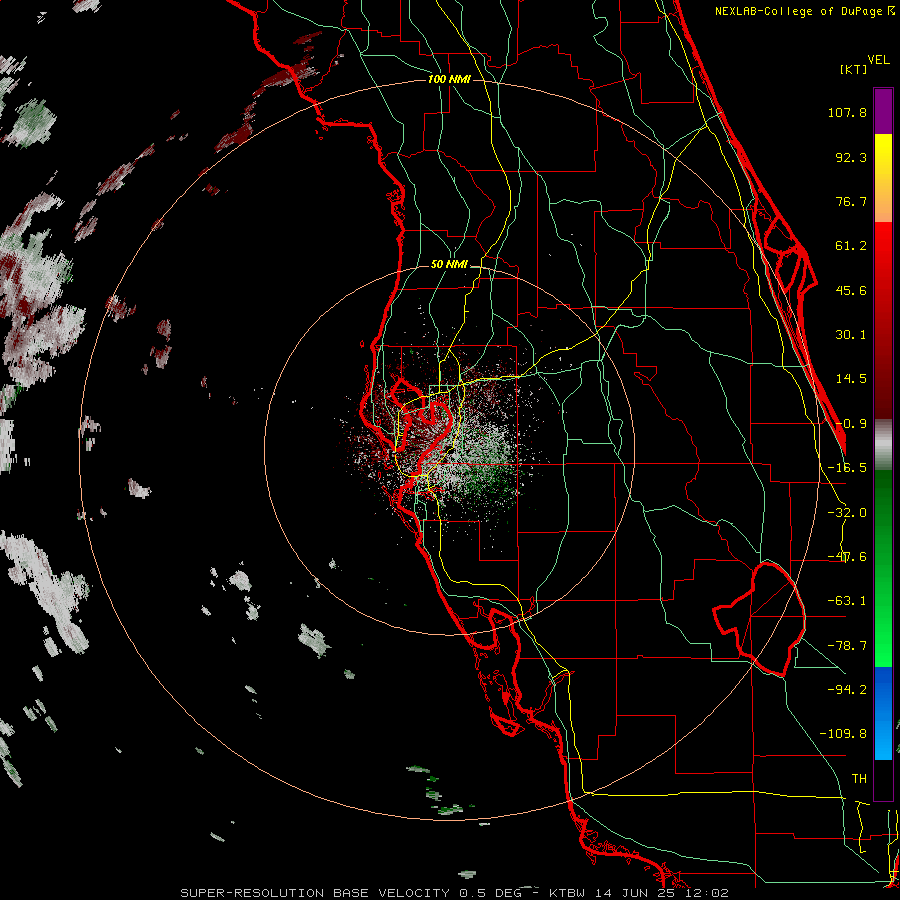Pick the 61.2 velocity value
Screen dimensions: 900x900
pyautogui.click(x=851, y=246)
